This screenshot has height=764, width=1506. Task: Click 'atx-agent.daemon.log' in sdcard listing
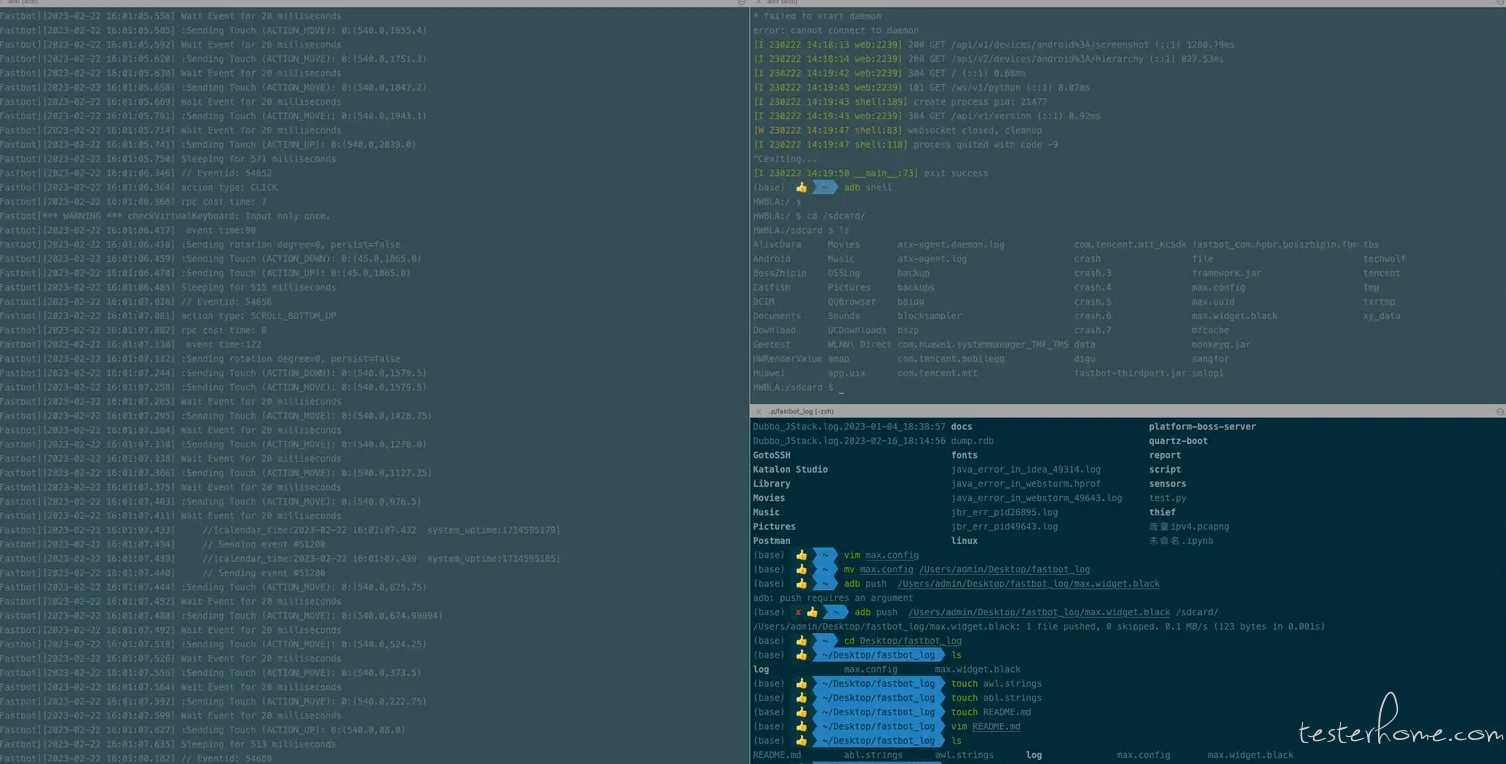pos(950,244)
